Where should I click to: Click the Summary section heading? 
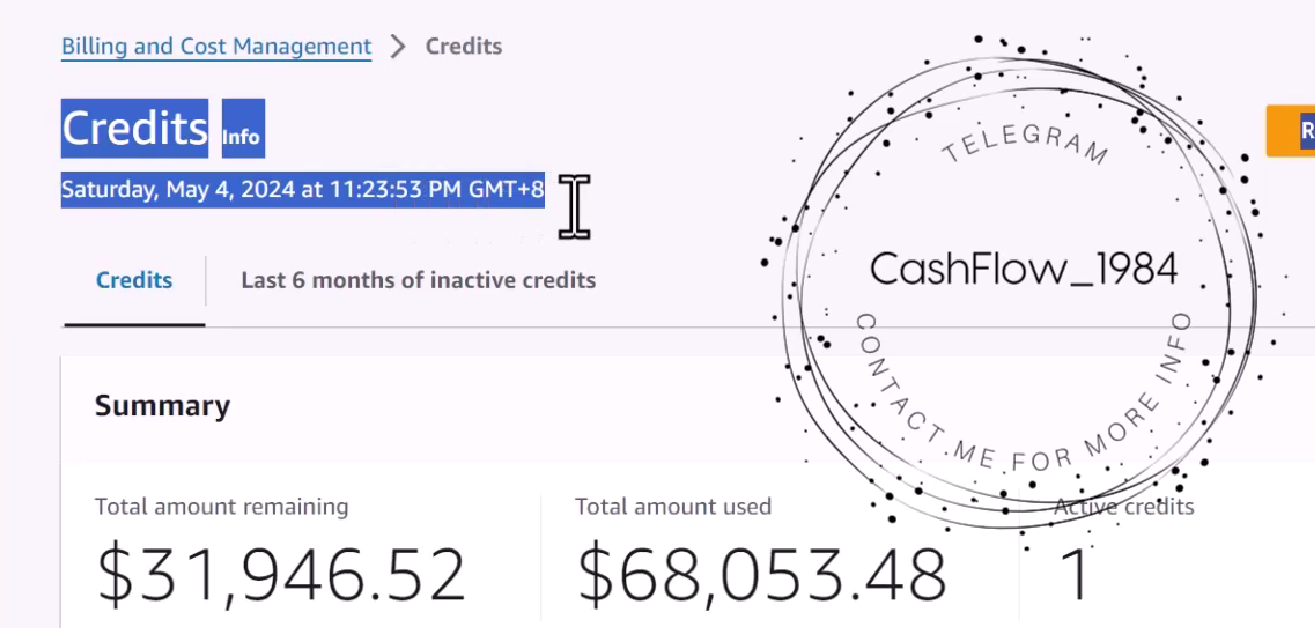(x=162, y=405)
